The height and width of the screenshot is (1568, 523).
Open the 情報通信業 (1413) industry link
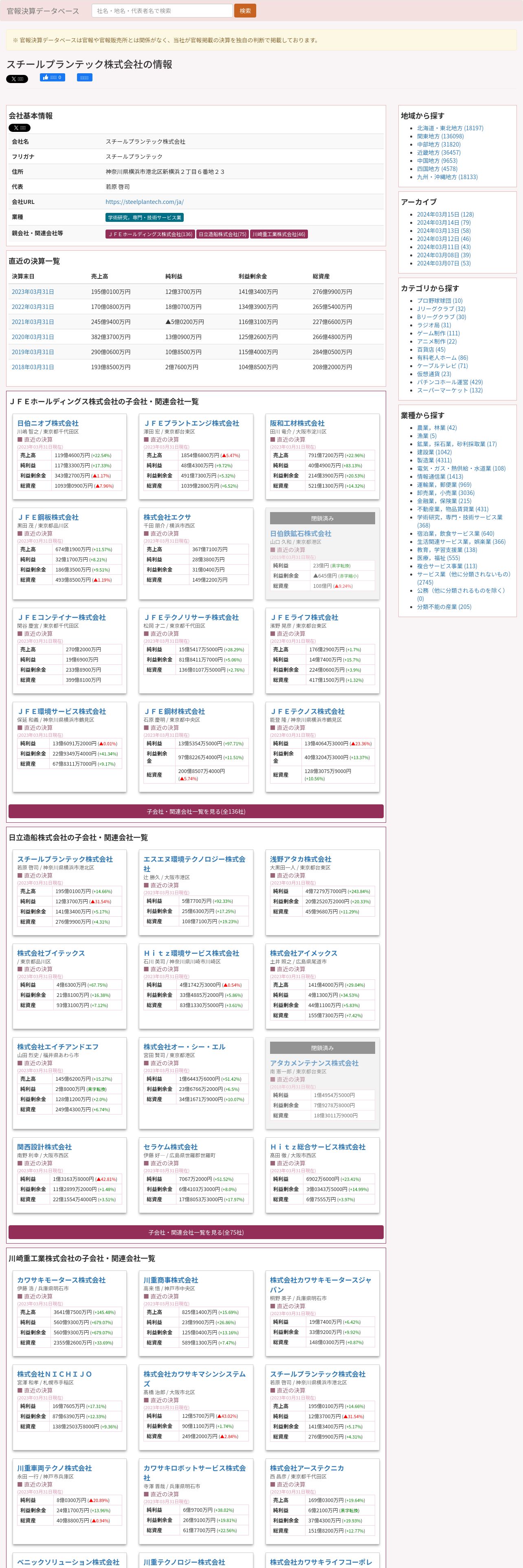coord(440,477)
